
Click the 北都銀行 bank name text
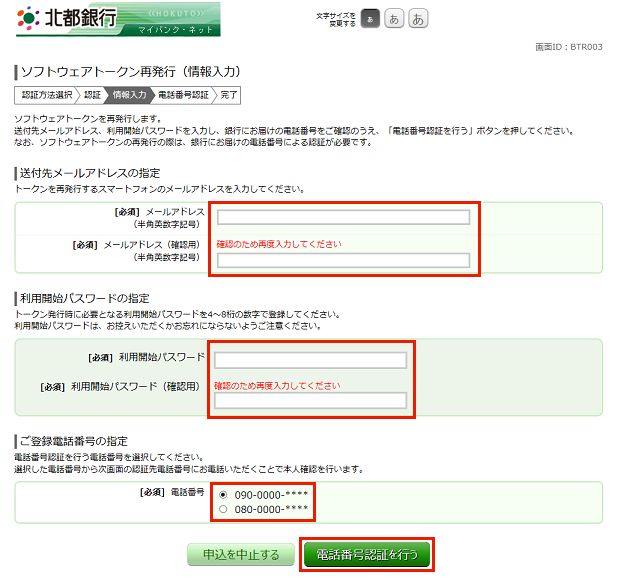click(x=80, y=18)
